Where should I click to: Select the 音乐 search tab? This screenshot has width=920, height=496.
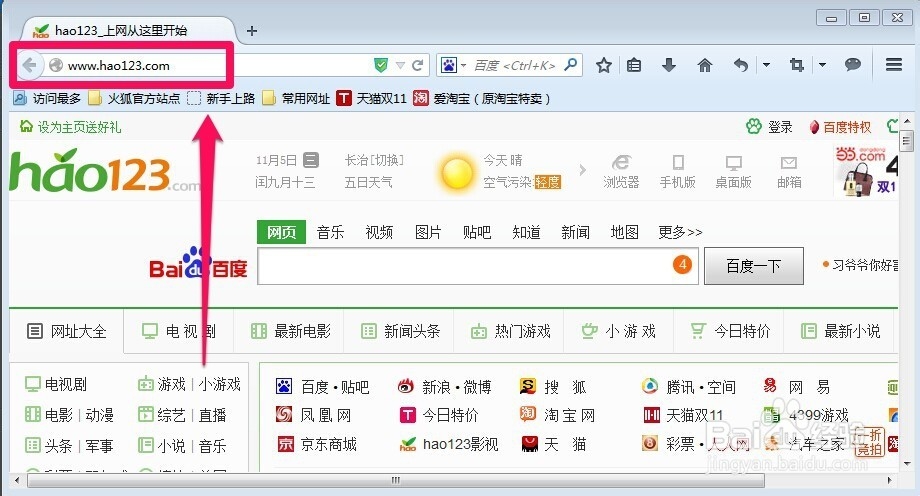tap(330, 232)
